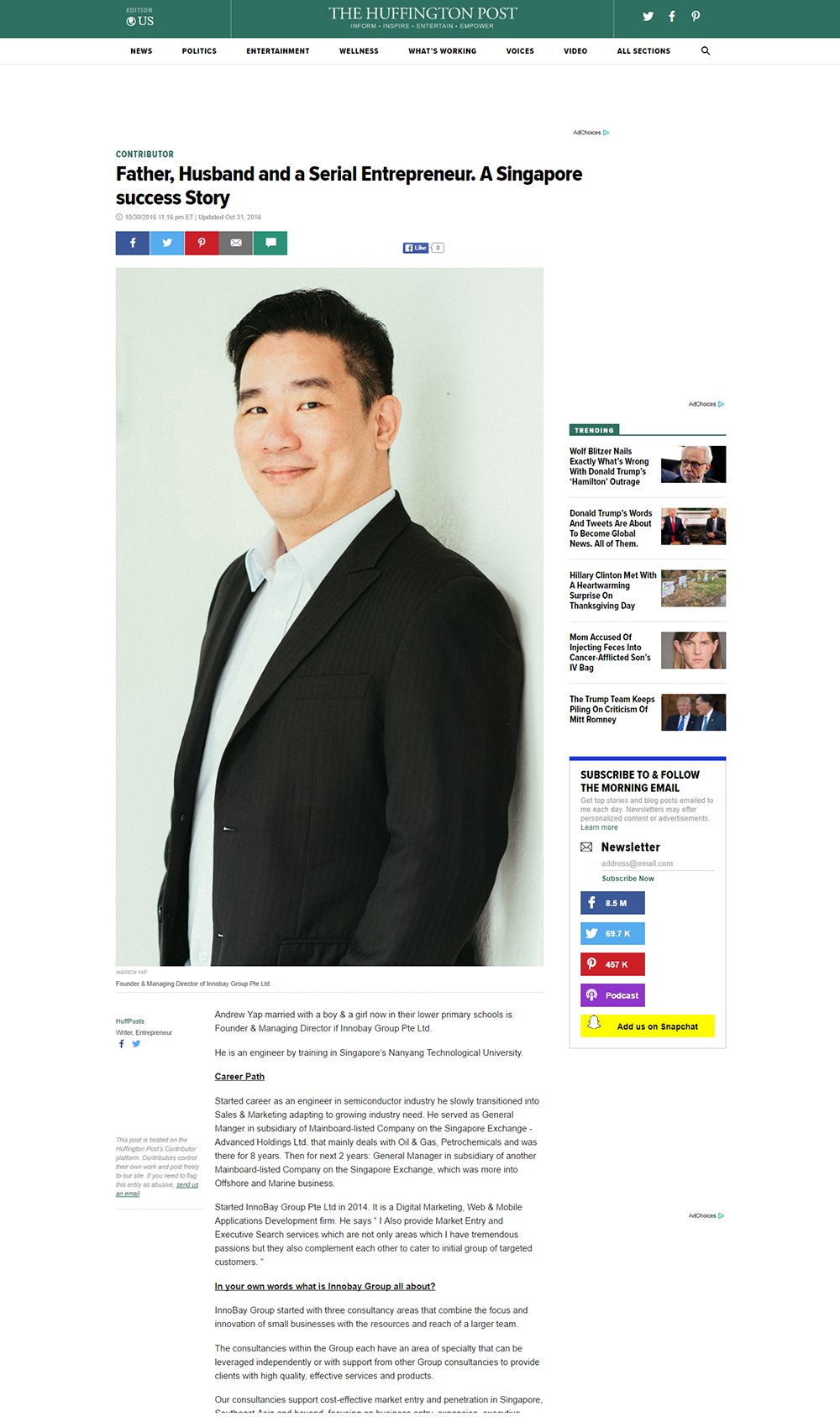Follow the 8.5 M Facebook button

pyautogui.click(x=612, y=903)
